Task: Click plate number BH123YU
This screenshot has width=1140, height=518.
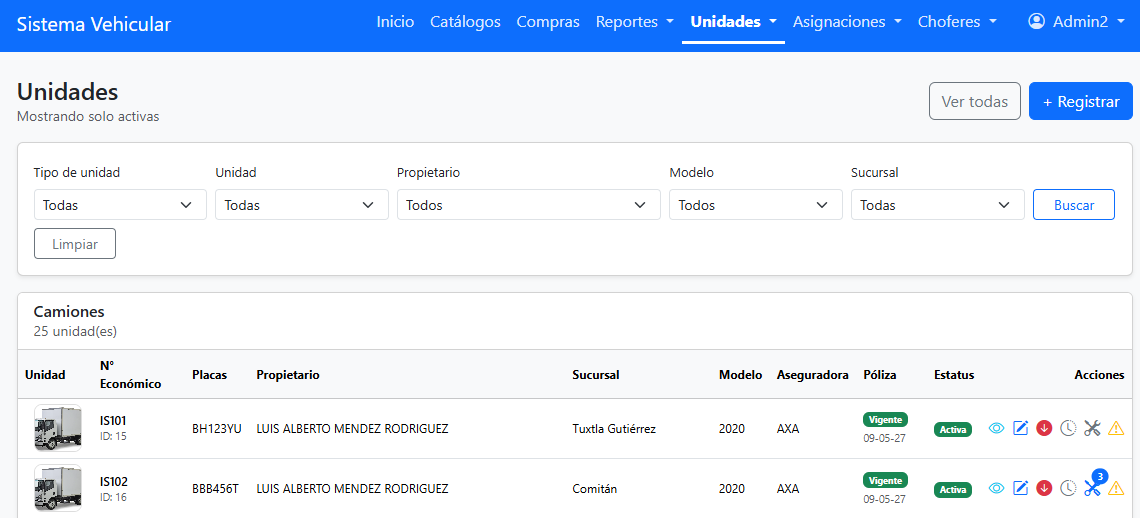Action: pos(217,429)
